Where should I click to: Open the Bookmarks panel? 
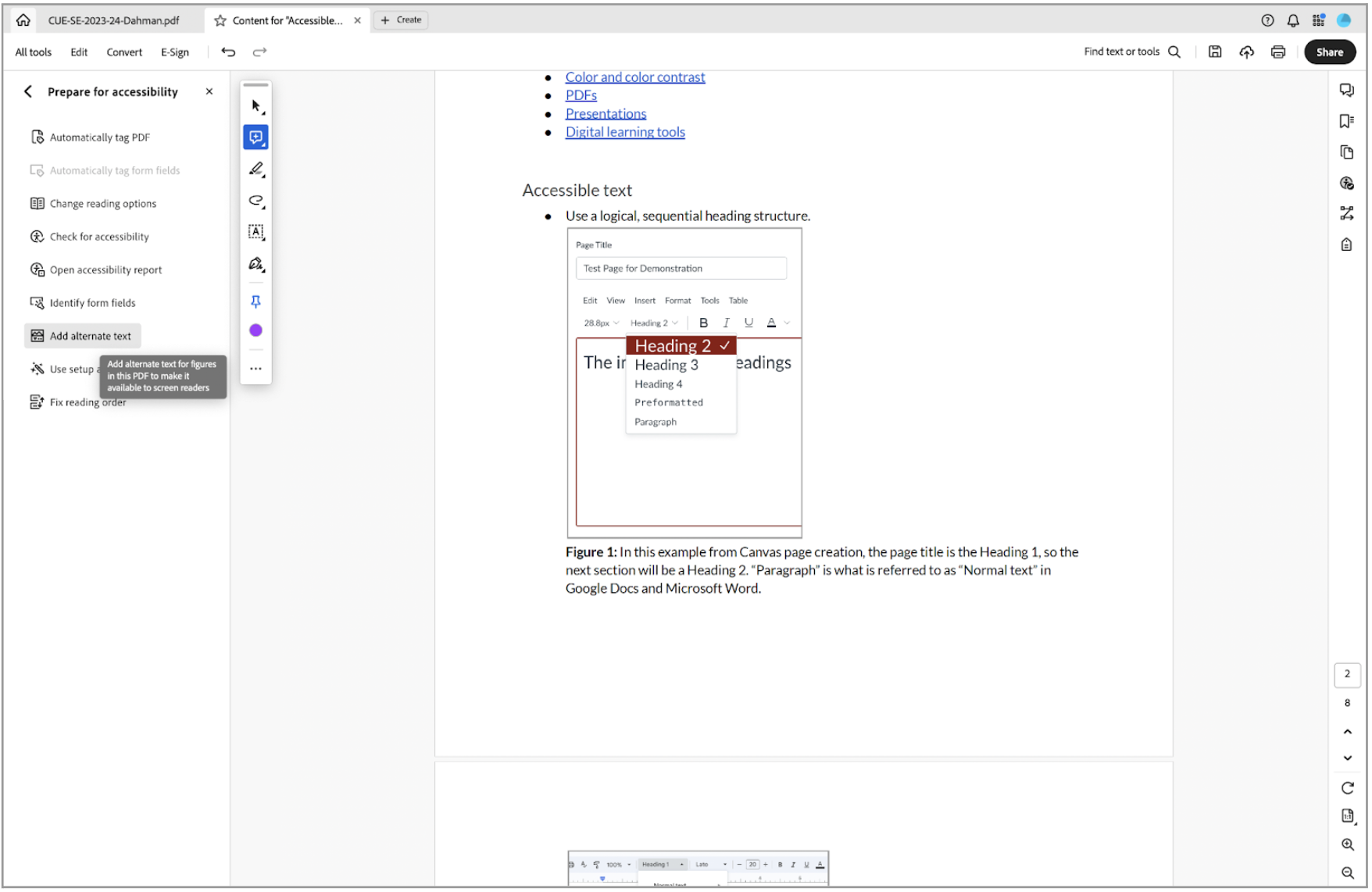pos(1345,120)
